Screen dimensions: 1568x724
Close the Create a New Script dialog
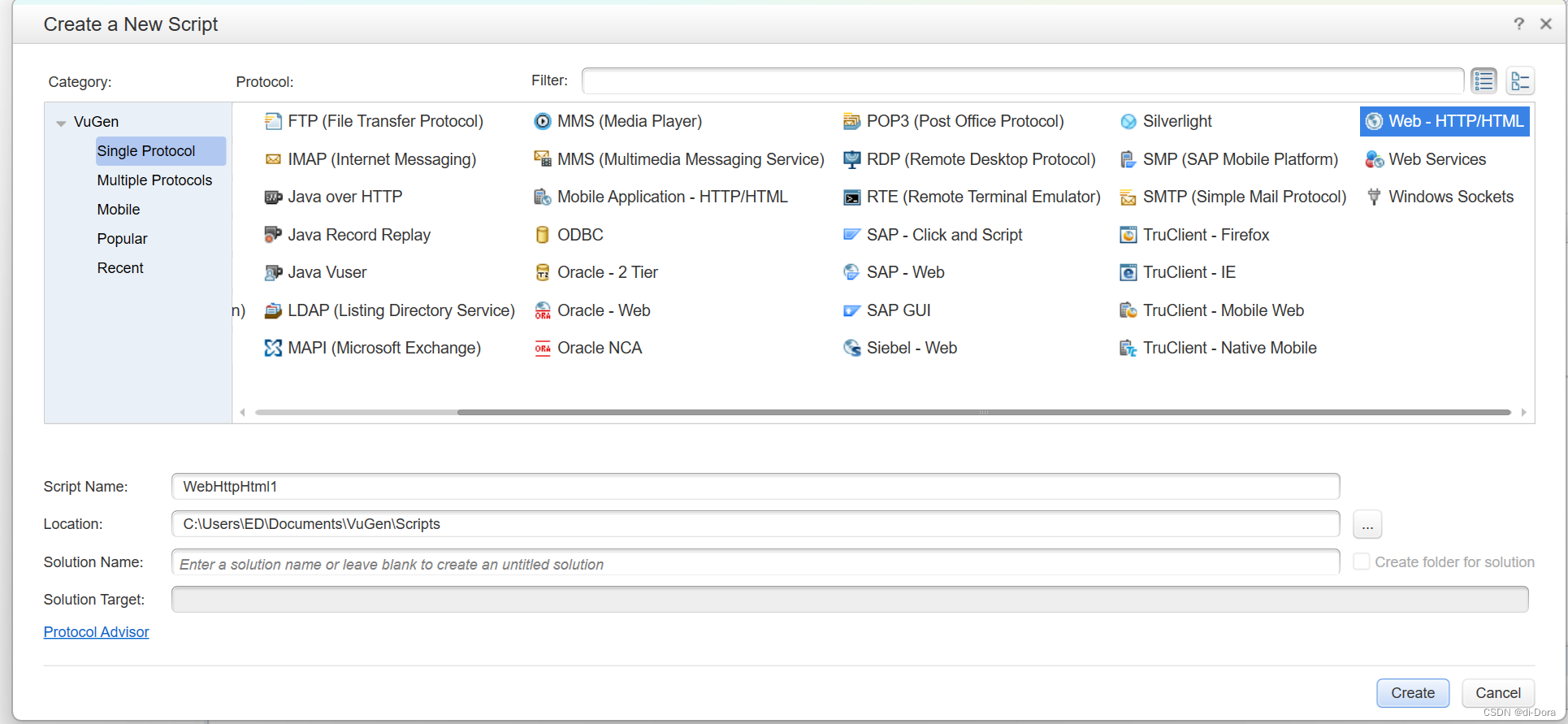click(1546, 24)
